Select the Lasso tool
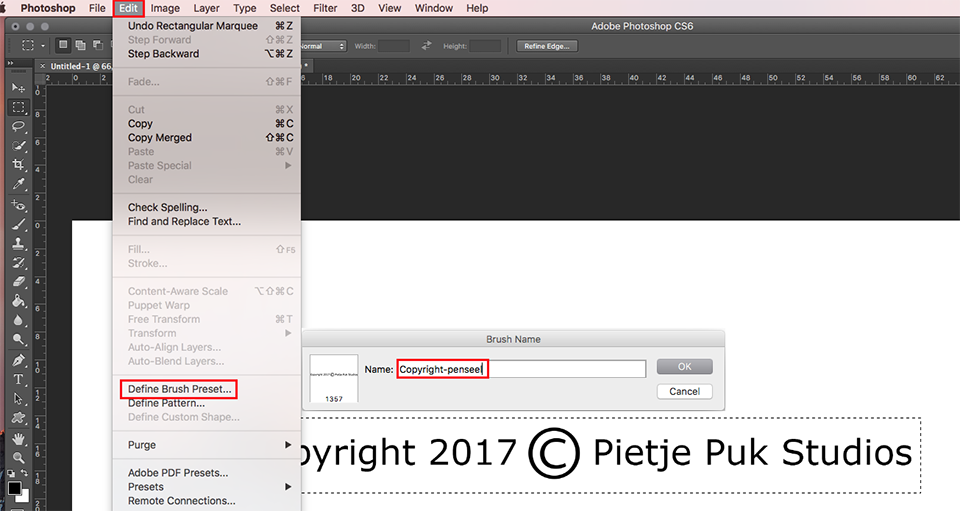The width and height of the screenshot is (960, 511). click(18, 127)
